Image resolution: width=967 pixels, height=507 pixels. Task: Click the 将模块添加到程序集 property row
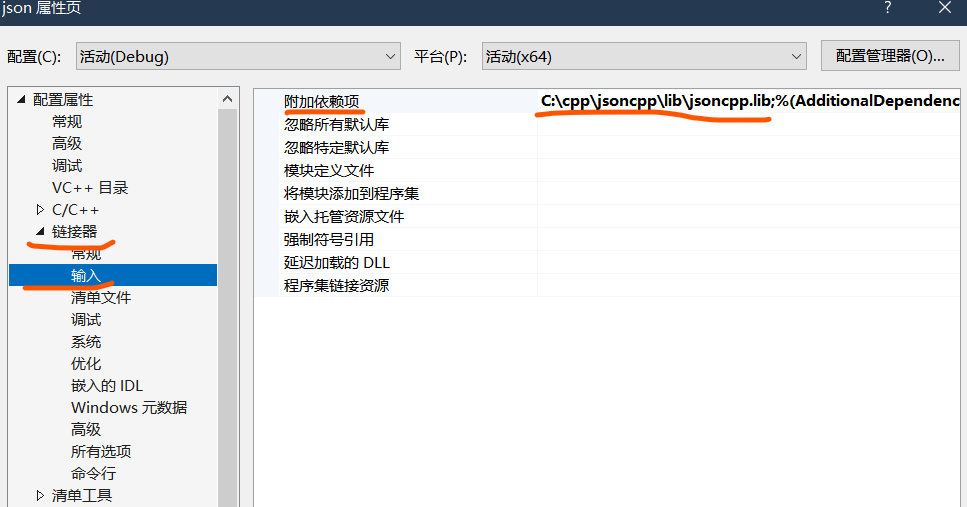point(607,194)
